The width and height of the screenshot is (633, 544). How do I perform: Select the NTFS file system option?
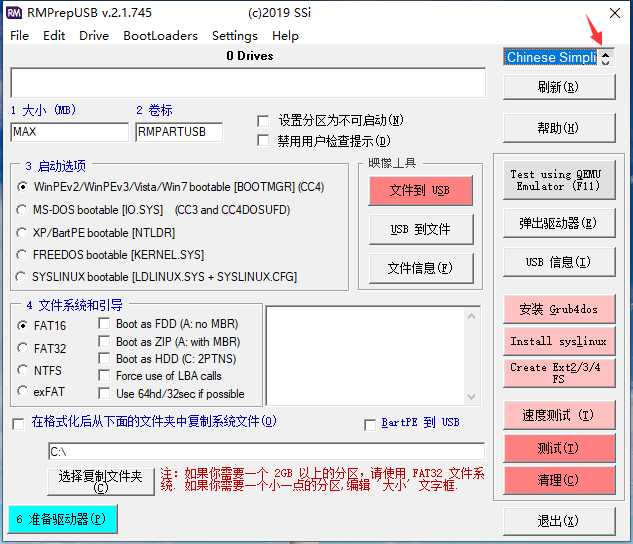23,371
